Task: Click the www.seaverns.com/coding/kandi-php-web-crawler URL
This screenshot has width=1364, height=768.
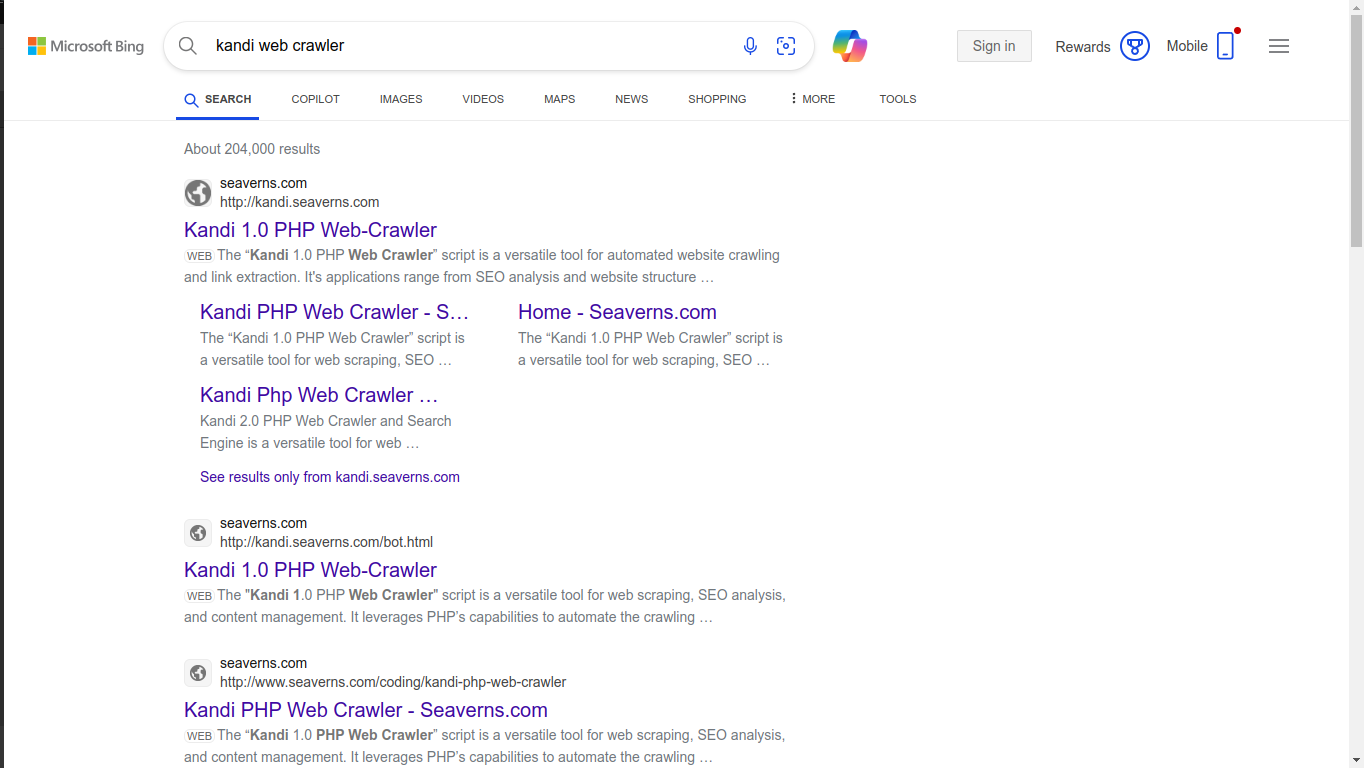Action: click(393, 682)
